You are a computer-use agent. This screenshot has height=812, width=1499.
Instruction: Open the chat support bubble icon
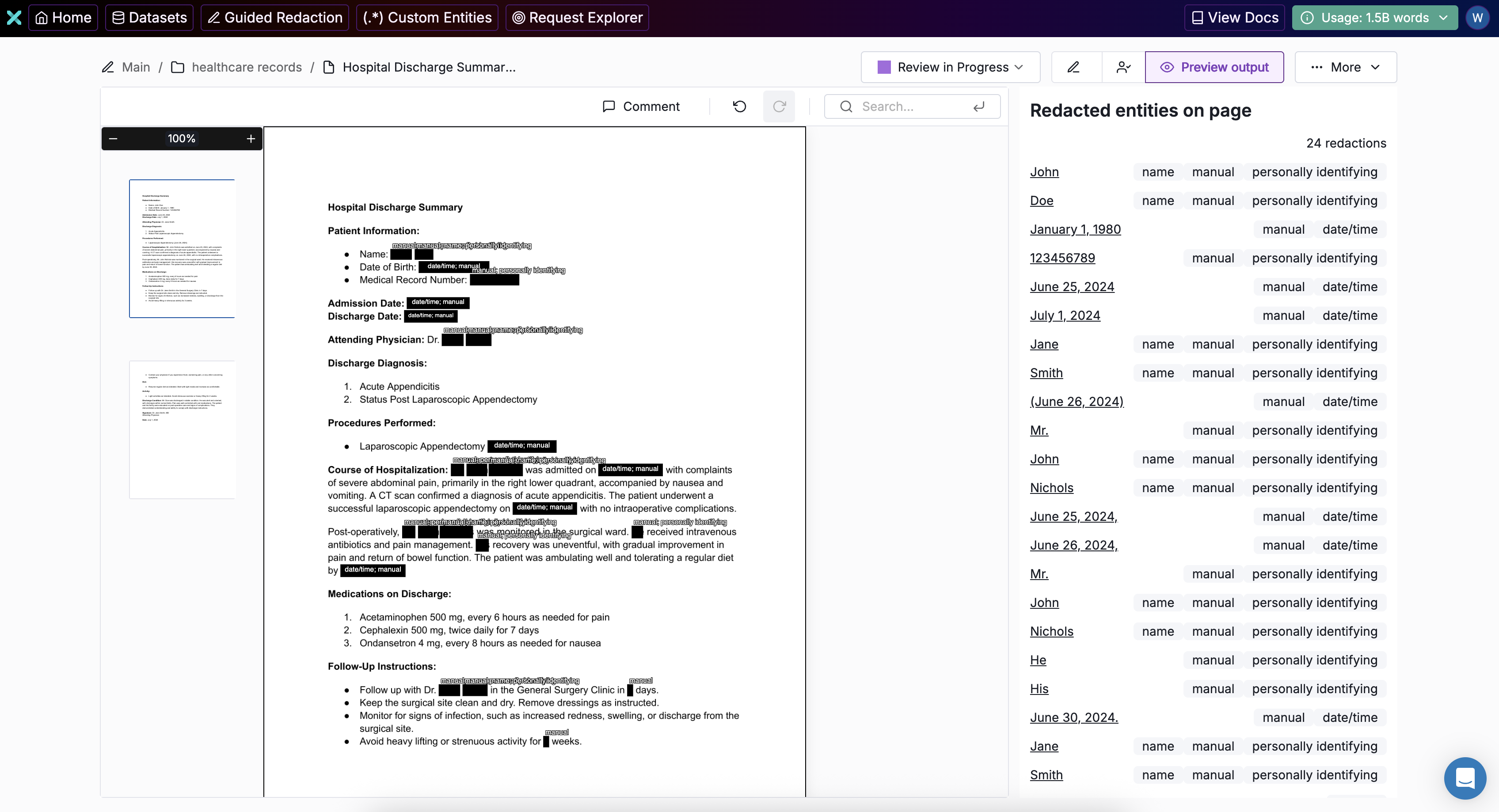pyautogui.click(x=1465, y=778)
